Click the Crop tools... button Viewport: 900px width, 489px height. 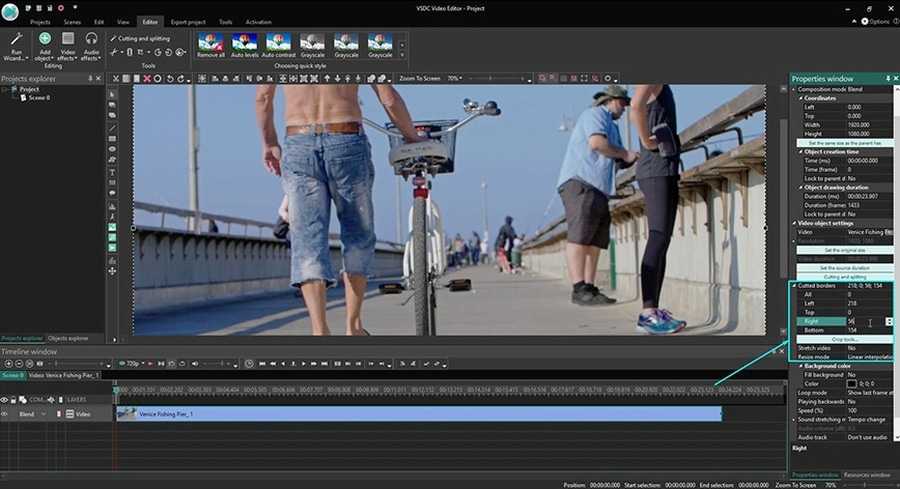pos(843,339)
